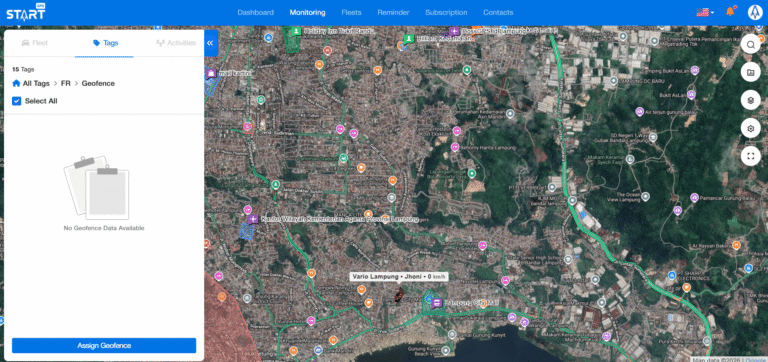Click the Geofence breadcrumb

[98, 83]
